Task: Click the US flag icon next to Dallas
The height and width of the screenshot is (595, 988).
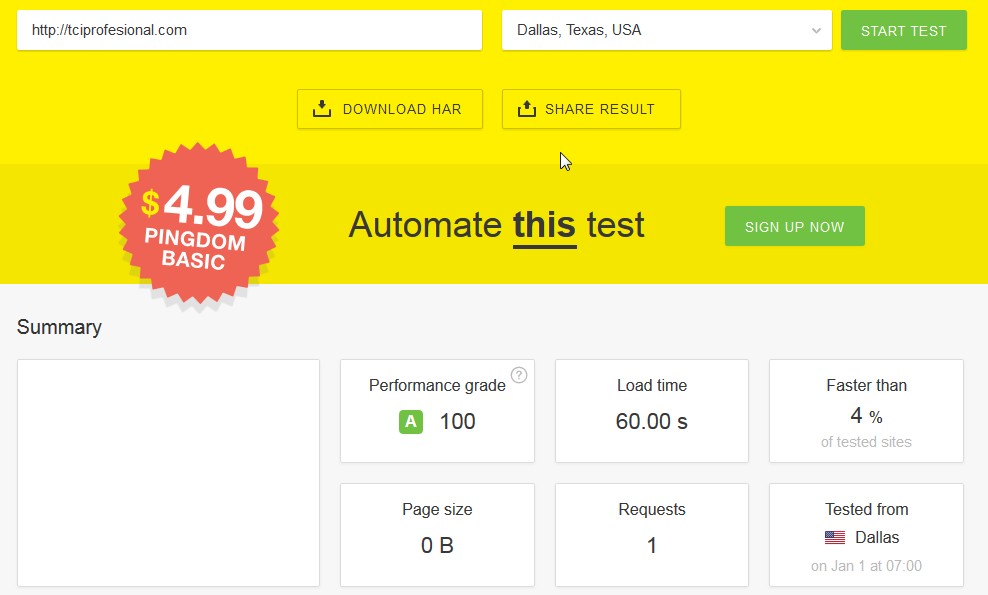Action: tap(835, 538)
